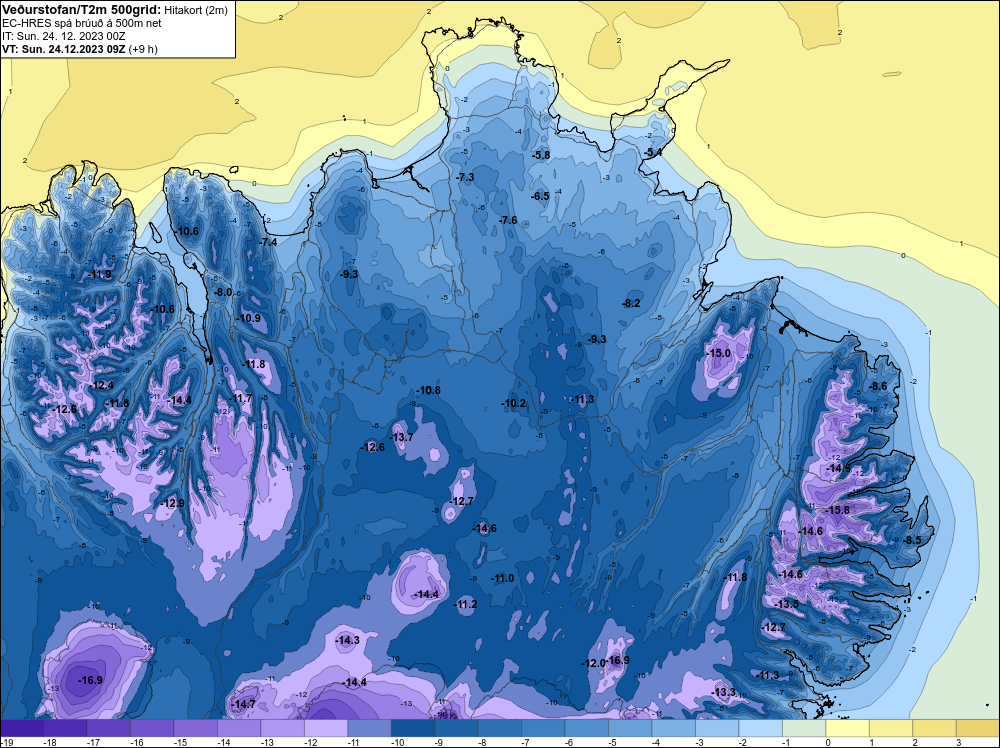The height and width of the screenshot is (748, 1000).
Task: Click the -8.0 temperature reading
Action: [223, 292]
